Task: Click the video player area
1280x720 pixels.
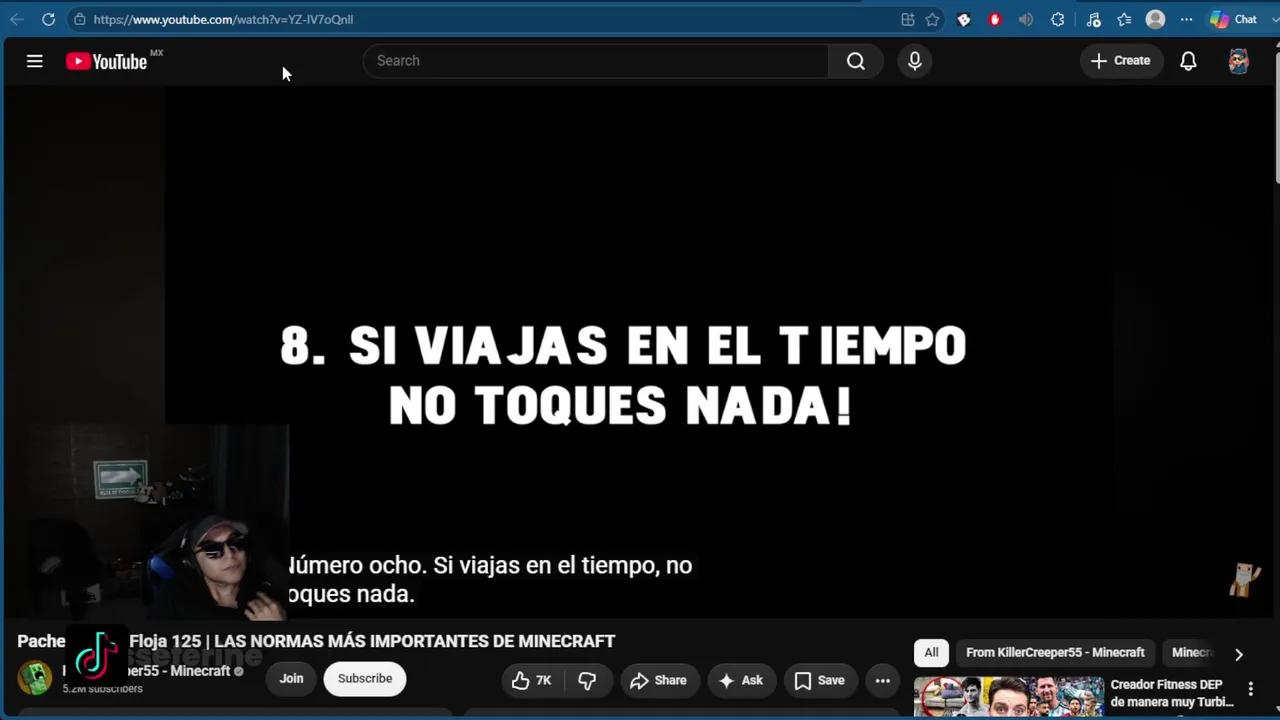Action: pos(638,352)
